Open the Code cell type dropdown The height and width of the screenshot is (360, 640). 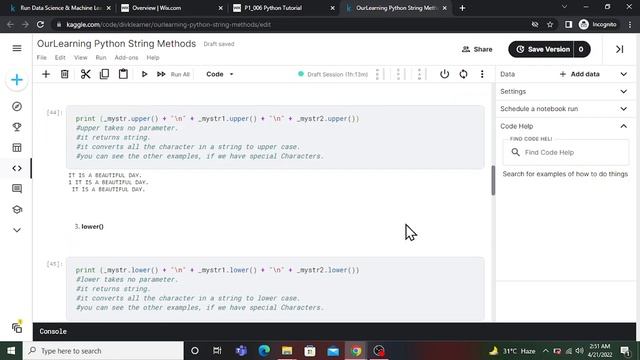point(220,74)
